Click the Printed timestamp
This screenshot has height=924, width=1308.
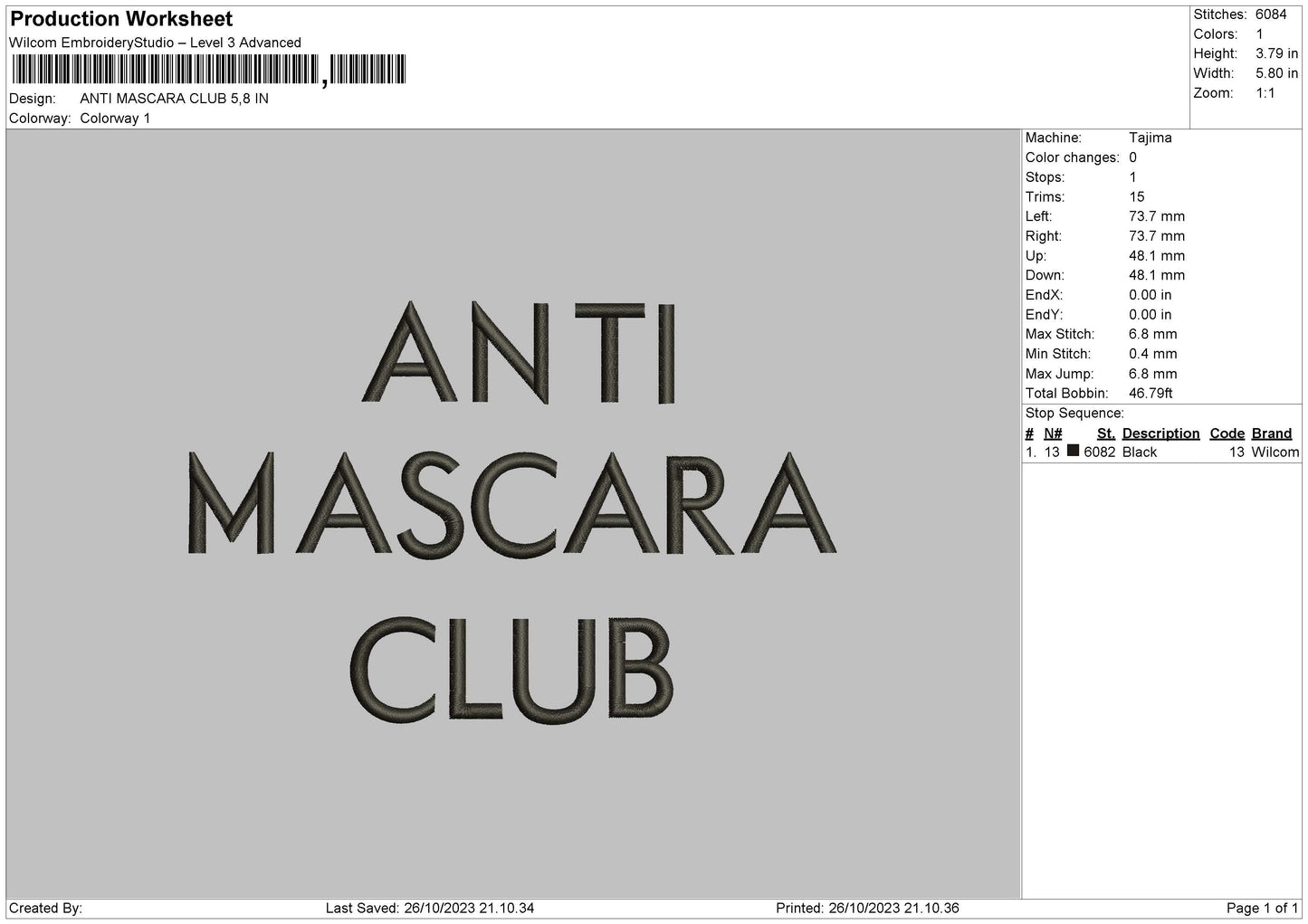867,908
